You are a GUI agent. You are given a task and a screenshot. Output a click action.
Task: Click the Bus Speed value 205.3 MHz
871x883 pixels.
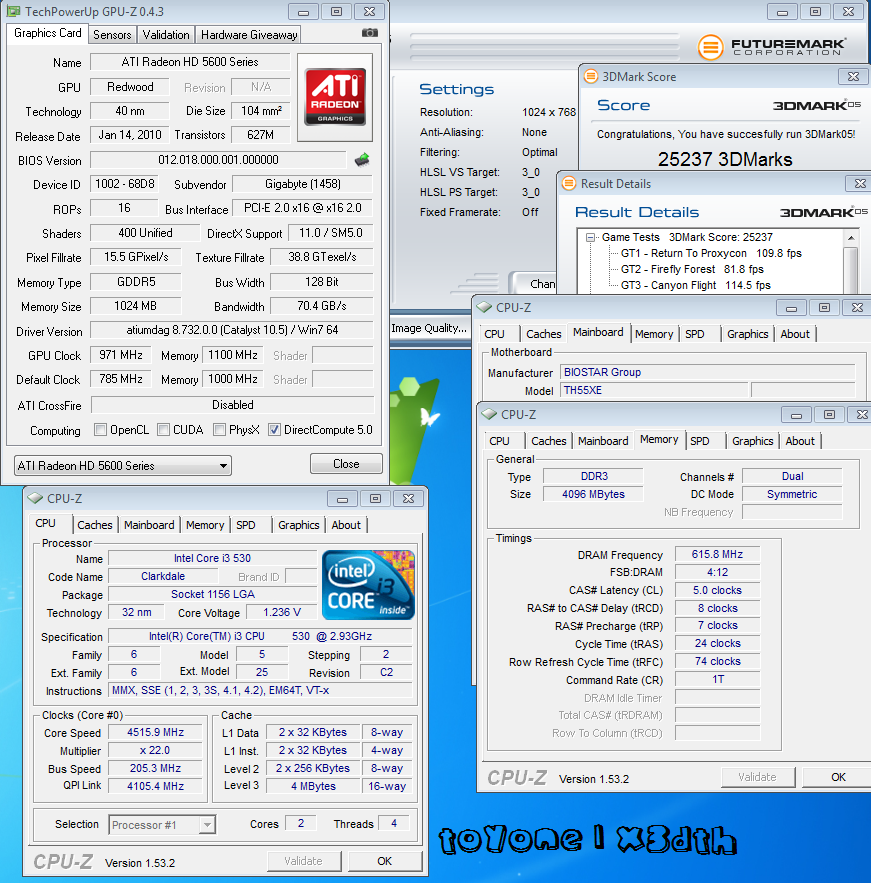point(155,769)
